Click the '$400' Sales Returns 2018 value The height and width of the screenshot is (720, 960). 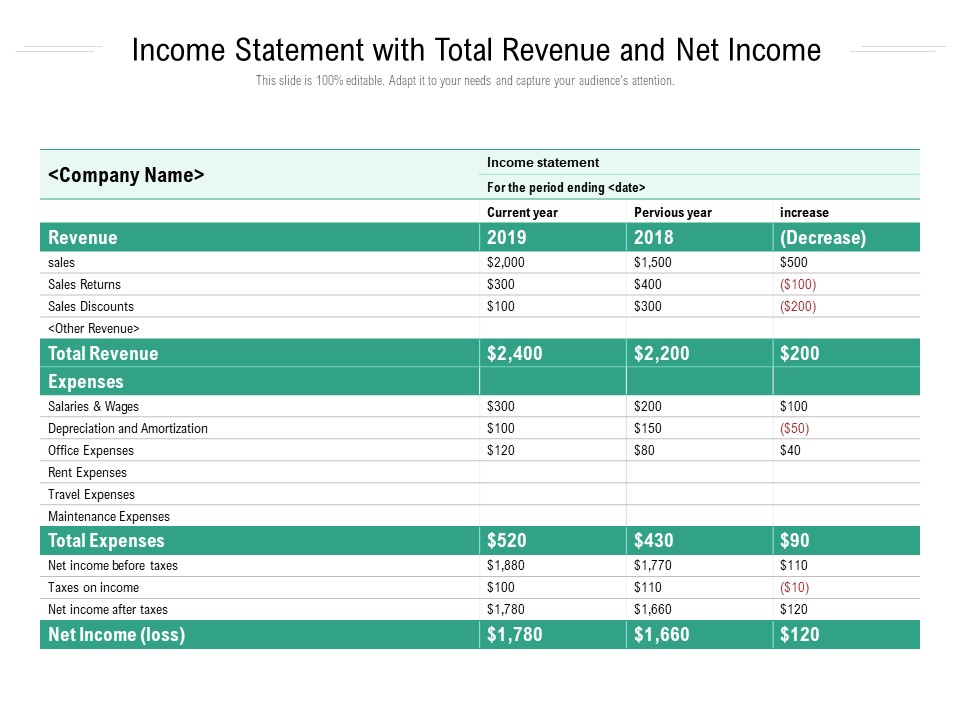click(x=647, y=284)
